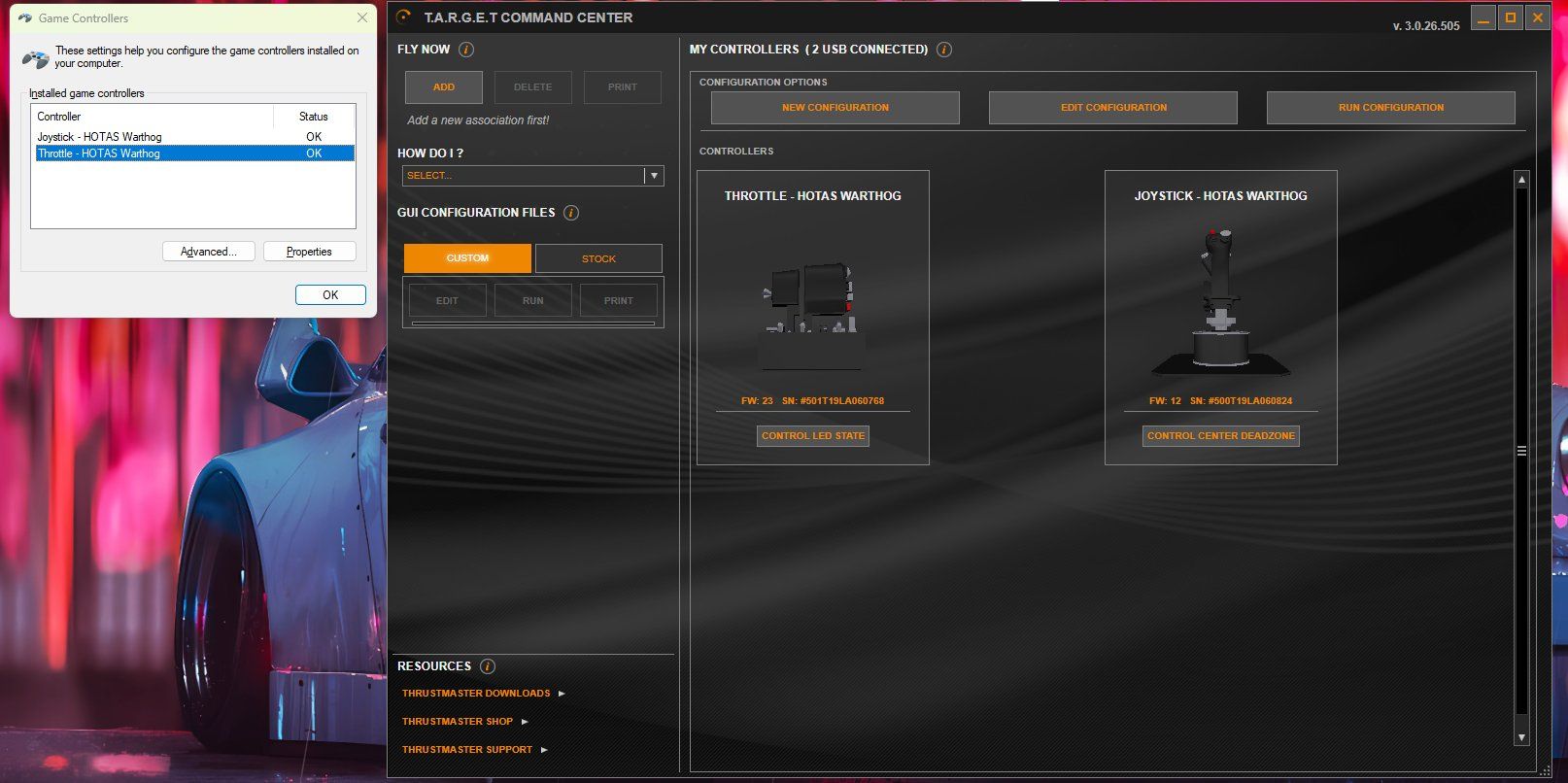Screen dimensions: 1568x783
Task: Click Advanced... in Game Controllers window
Action: click(x=209, y=252)
